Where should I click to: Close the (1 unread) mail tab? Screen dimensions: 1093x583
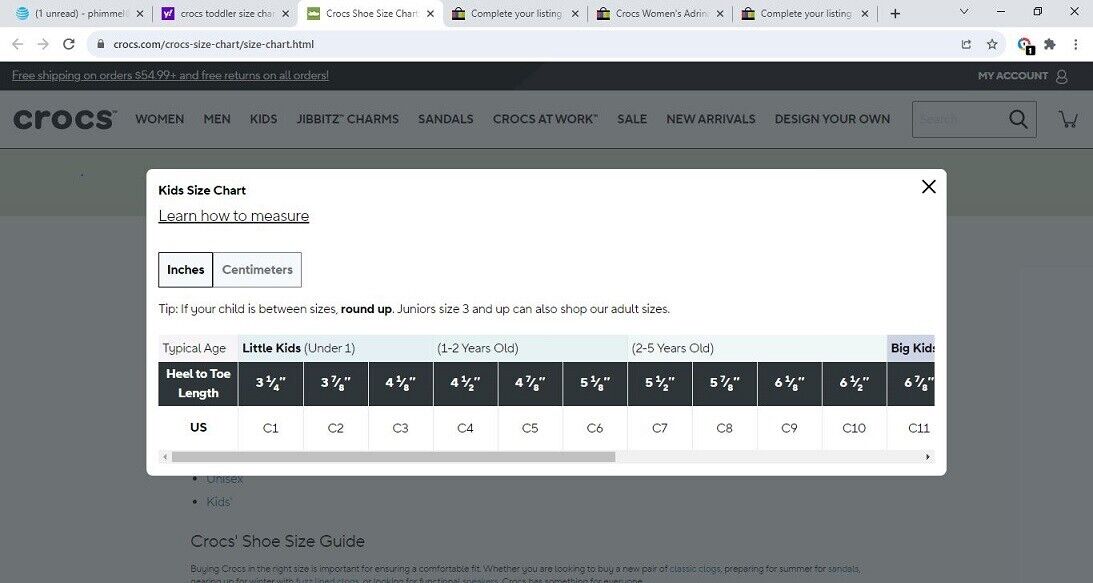(139, 13)
